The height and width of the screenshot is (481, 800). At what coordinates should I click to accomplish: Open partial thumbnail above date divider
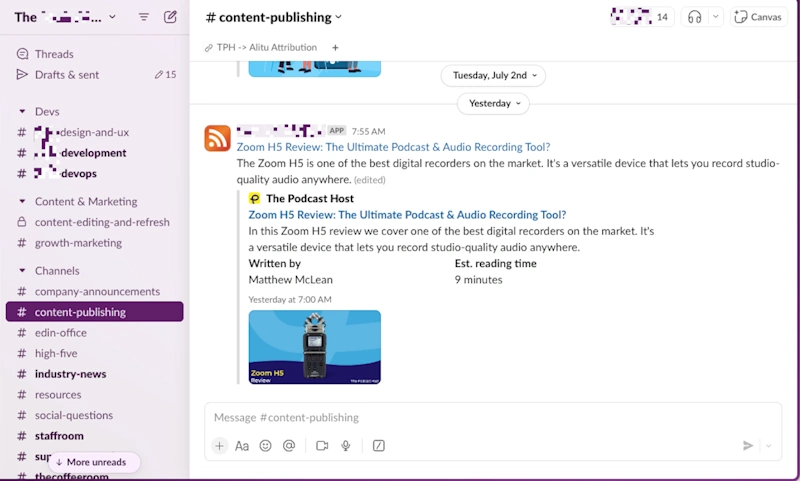pyautogui.click(x=315, y=69)
